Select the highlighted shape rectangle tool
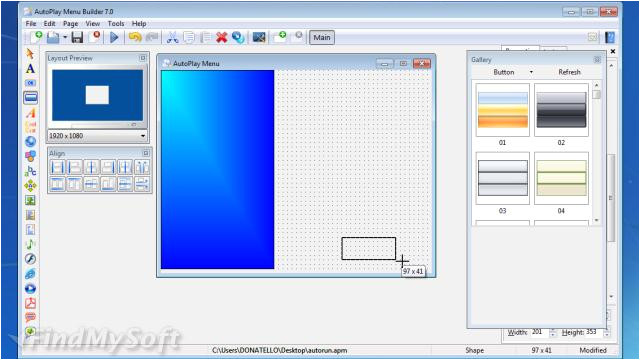The width and height of the screenshot is (640, 360). pos(30,98)
